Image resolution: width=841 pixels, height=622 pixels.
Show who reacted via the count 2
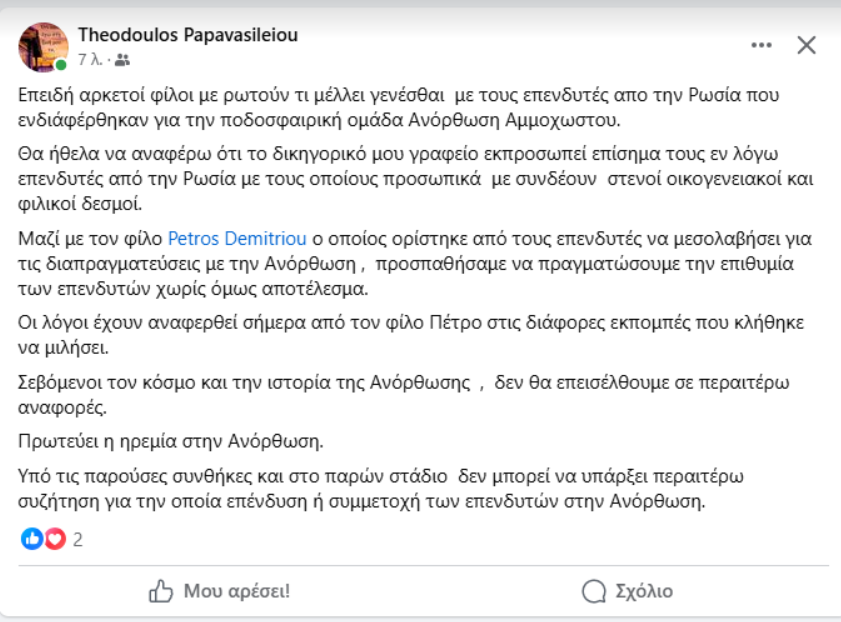pos(78,539)
